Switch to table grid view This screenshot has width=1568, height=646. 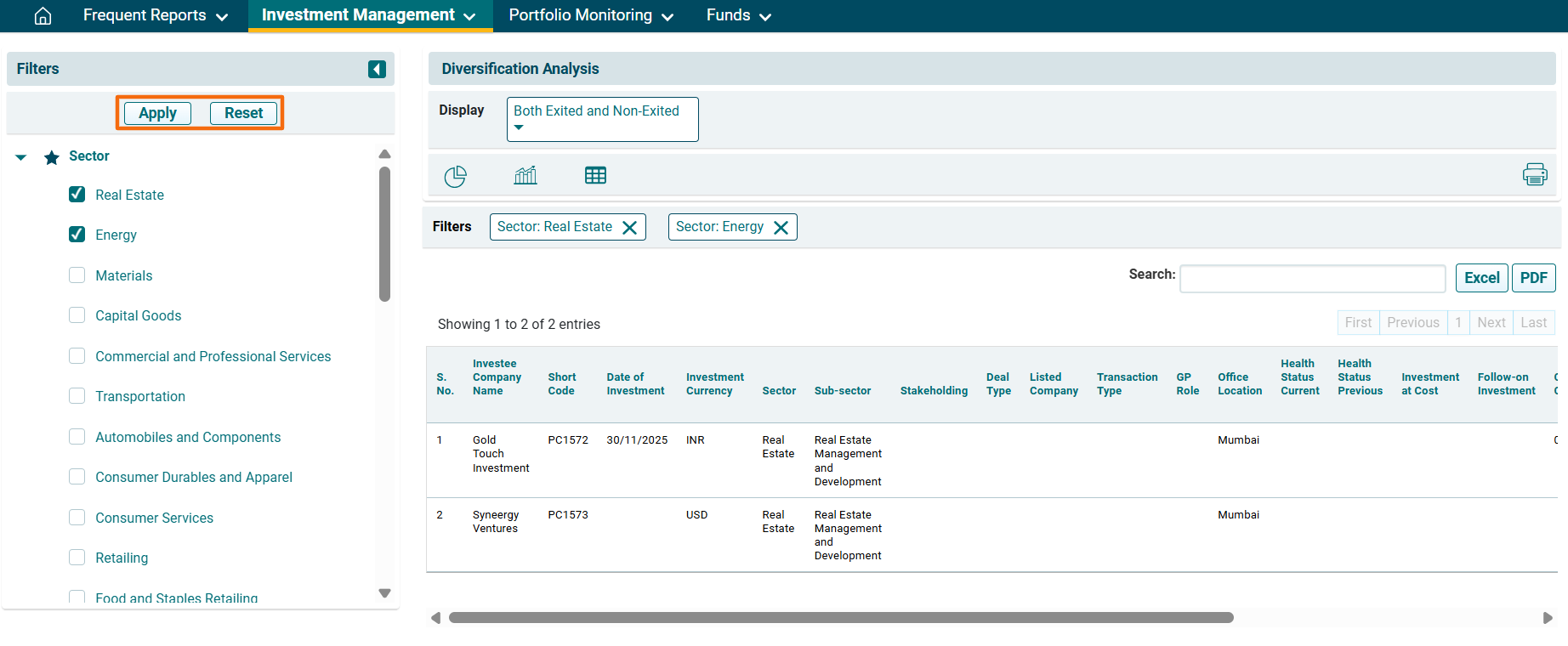coord(595,176)
